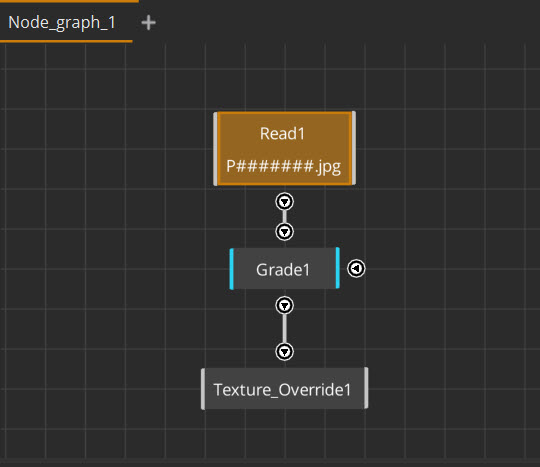Image resolution: width=540 pixels, height=467 pixels.
Task: Click the mask port right of Grade1
Action: click(x=356, y=269)
